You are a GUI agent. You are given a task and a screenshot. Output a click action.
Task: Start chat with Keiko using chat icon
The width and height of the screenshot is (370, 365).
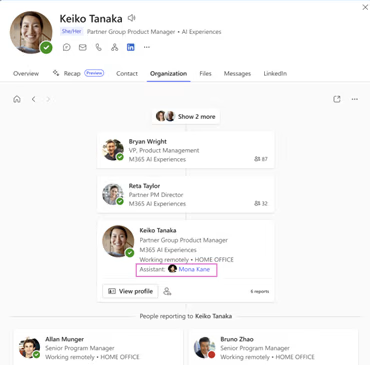67,47
